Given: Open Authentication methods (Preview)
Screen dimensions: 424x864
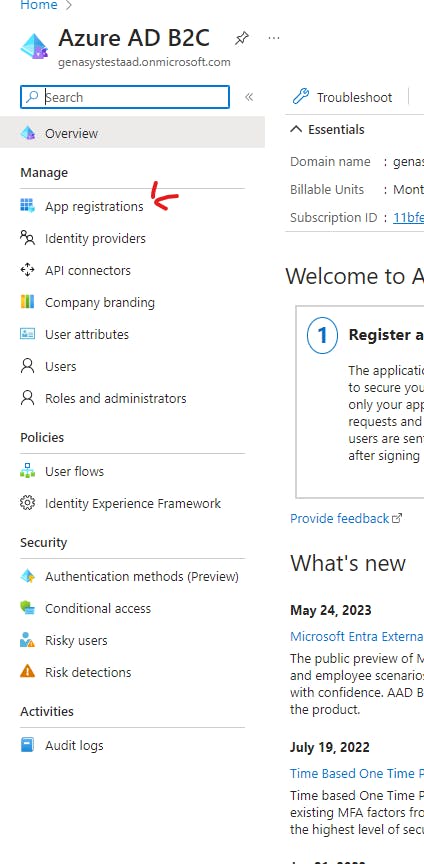Looking at the screenshot, I should pyautogui.click(x=130, y=576).
